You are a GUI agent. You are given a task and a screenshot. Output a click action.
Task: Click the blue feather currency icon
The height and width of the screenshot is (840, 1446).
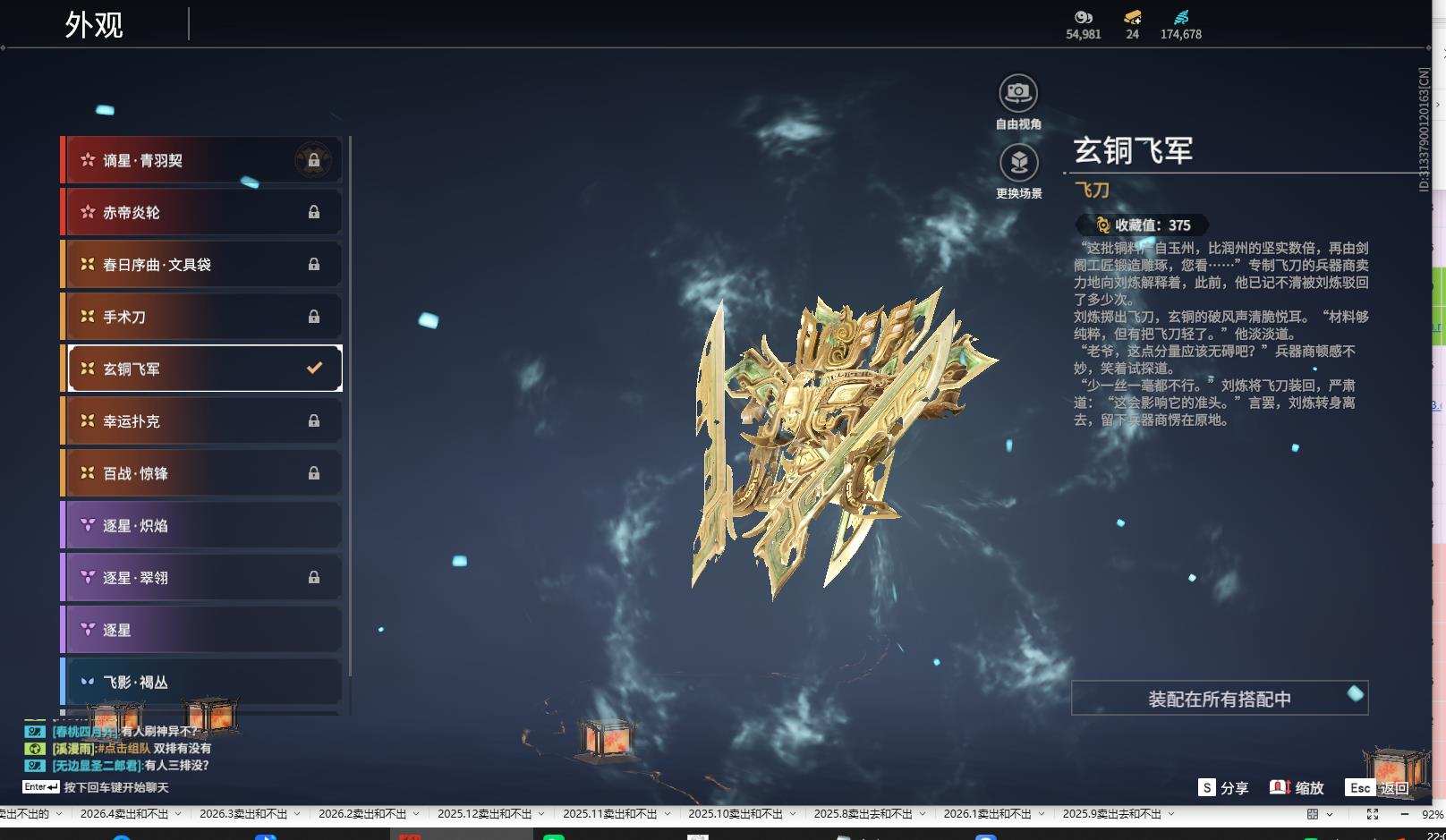[1180, 17]
